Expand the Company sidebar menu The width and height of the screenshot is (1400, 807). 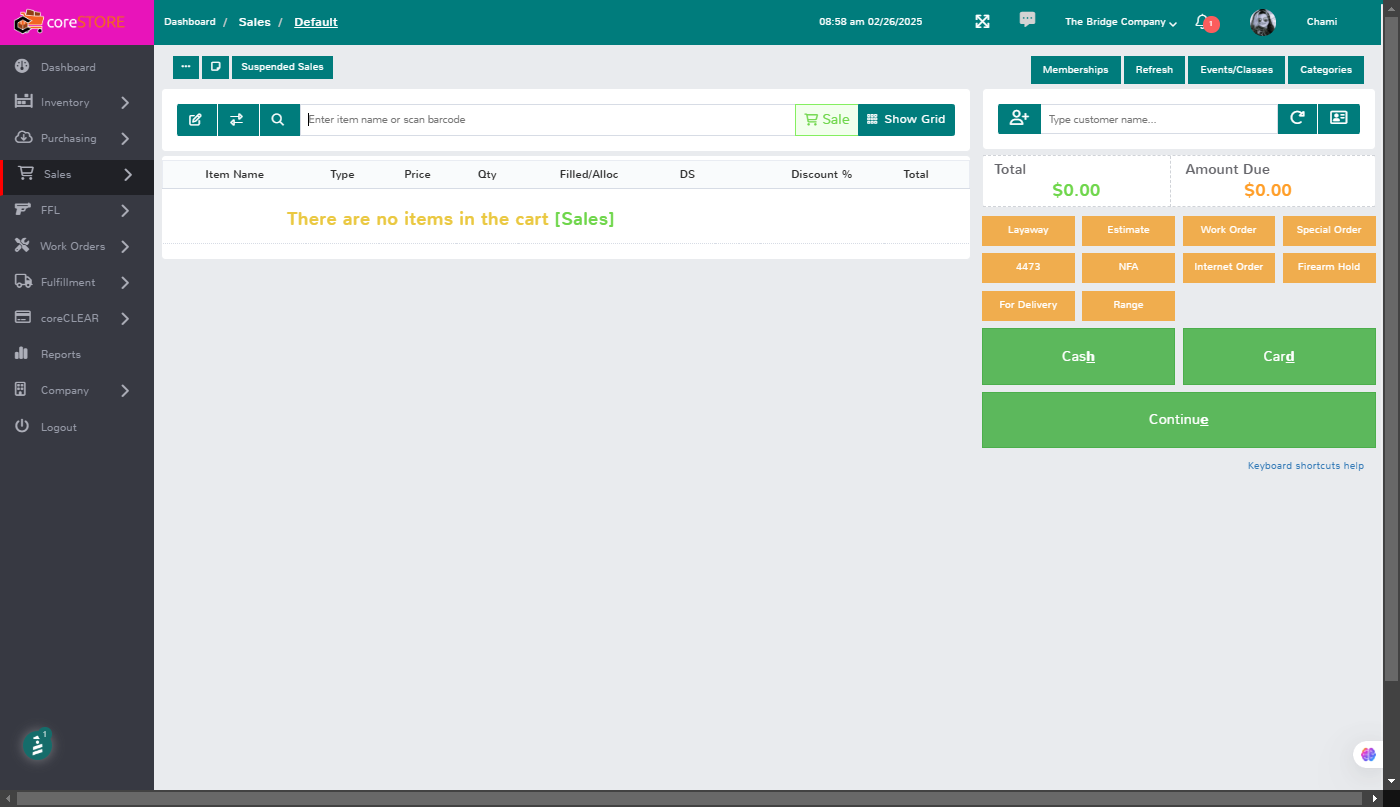coord(77,390)
